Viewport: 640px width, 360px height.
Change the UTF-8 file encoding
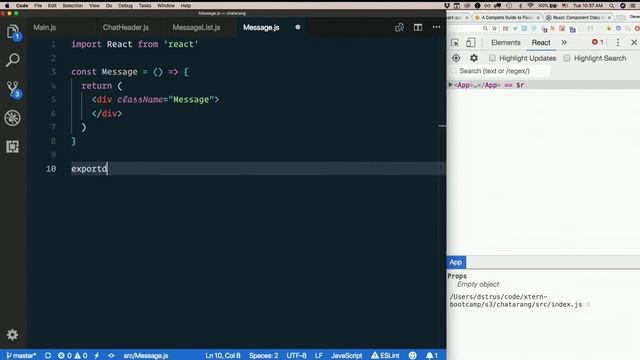pos(296,356)
